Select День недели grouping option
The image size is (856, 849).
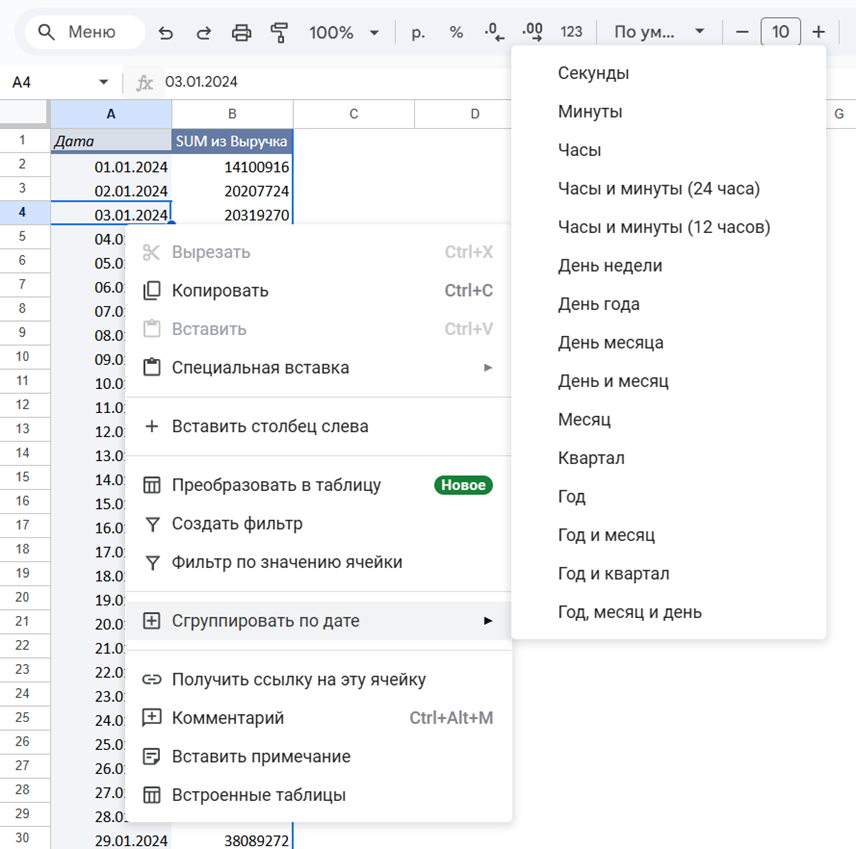pos(668,266)
